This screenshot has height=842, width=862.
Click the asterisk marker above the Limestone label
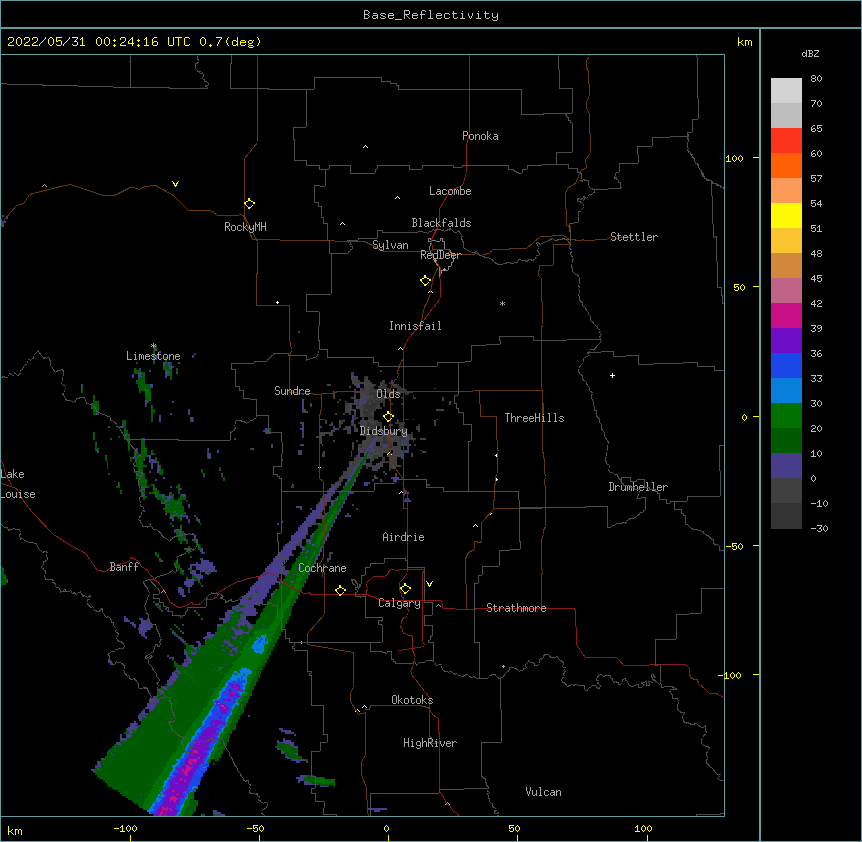tap(154, 346)
